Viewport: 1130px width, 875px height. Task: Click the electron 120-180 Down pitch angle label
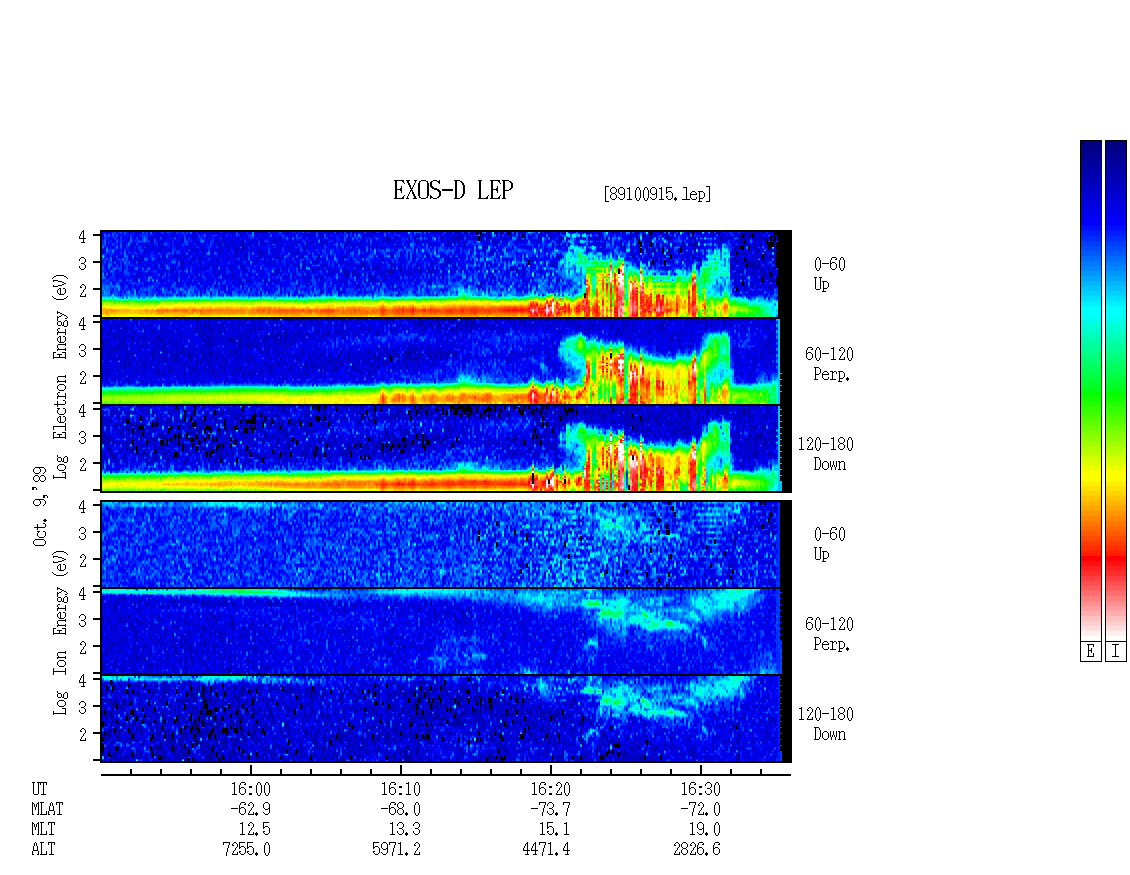pos(826,454)
